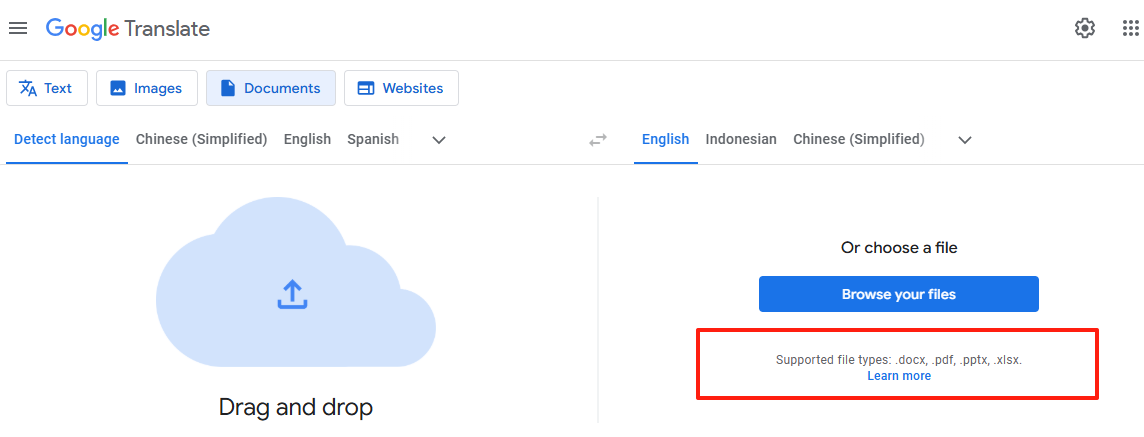
Task: Open the settings gear
Action: (x=1085, y=28)
